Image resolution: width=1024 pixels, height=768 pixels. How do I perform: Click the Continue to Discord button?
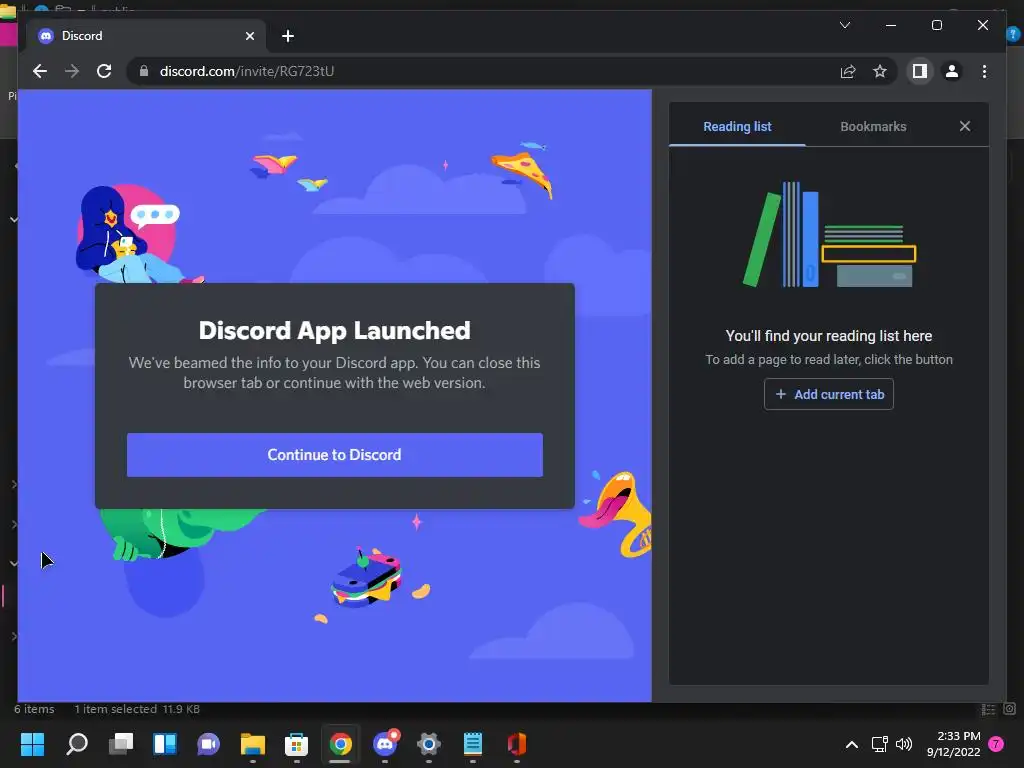tap(334, 455)
